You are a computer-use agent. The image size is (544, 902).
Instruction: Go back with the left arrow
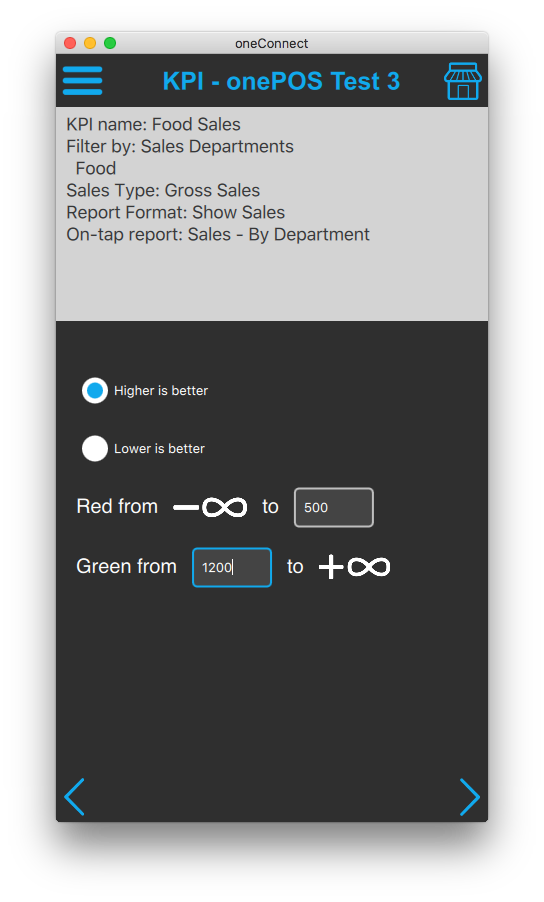(74, 797)
